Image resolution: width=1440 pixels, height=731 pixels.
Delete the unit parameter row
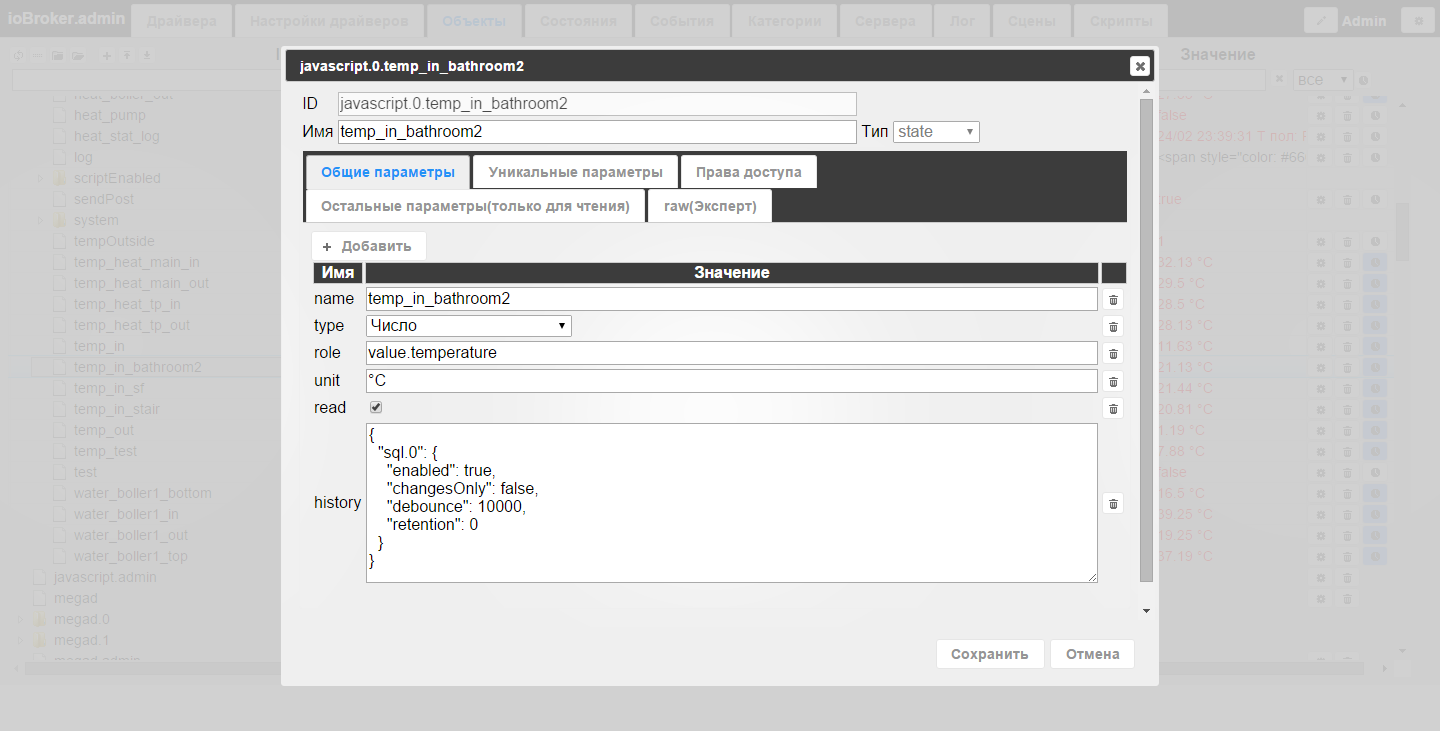(1113, 381)
